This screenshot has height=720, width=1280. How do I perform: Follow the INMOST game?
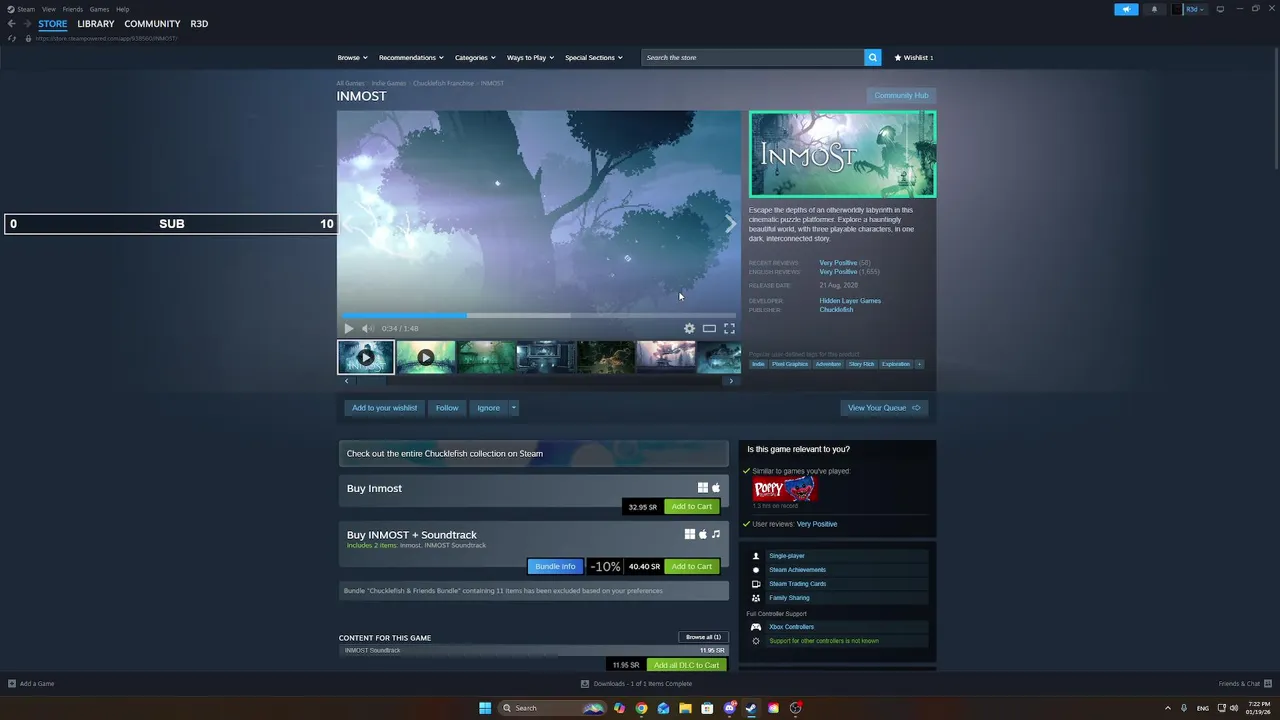click(x=447, y=408)
